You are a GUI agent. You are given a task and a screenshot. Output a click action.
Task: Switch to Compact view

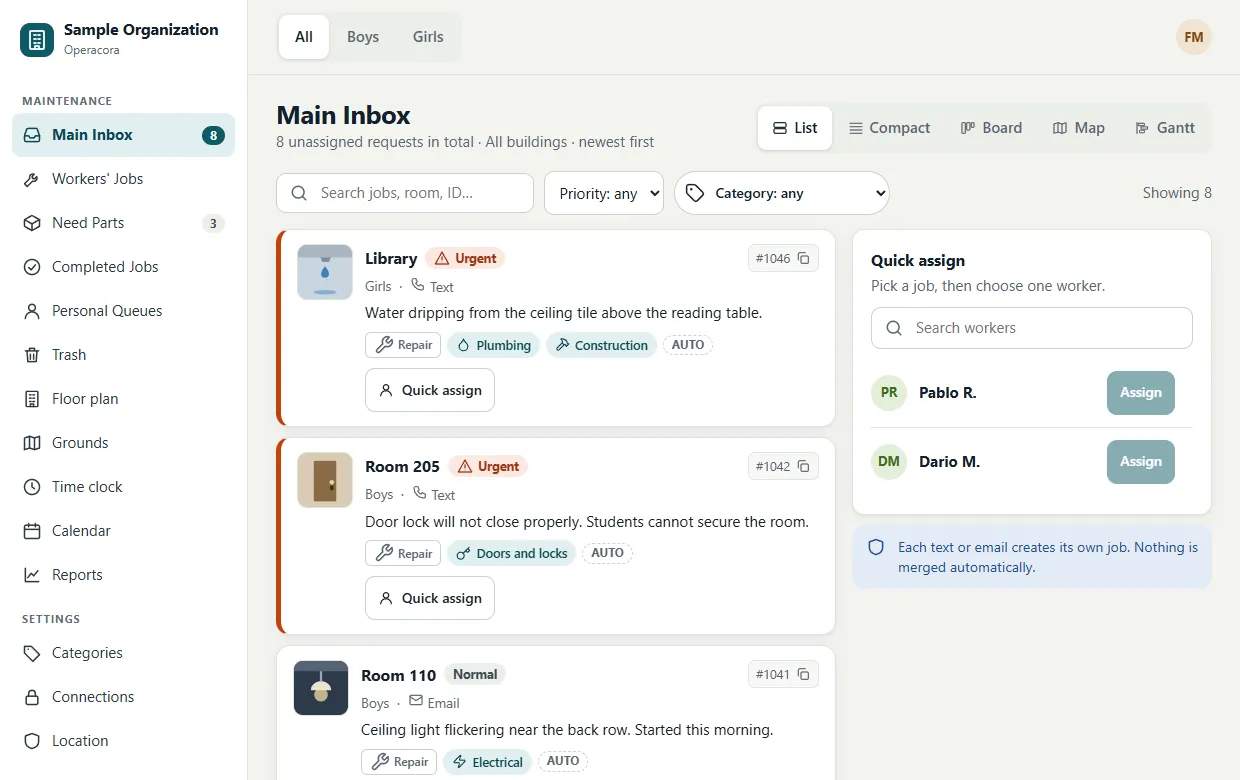click(x=889, y=128)
